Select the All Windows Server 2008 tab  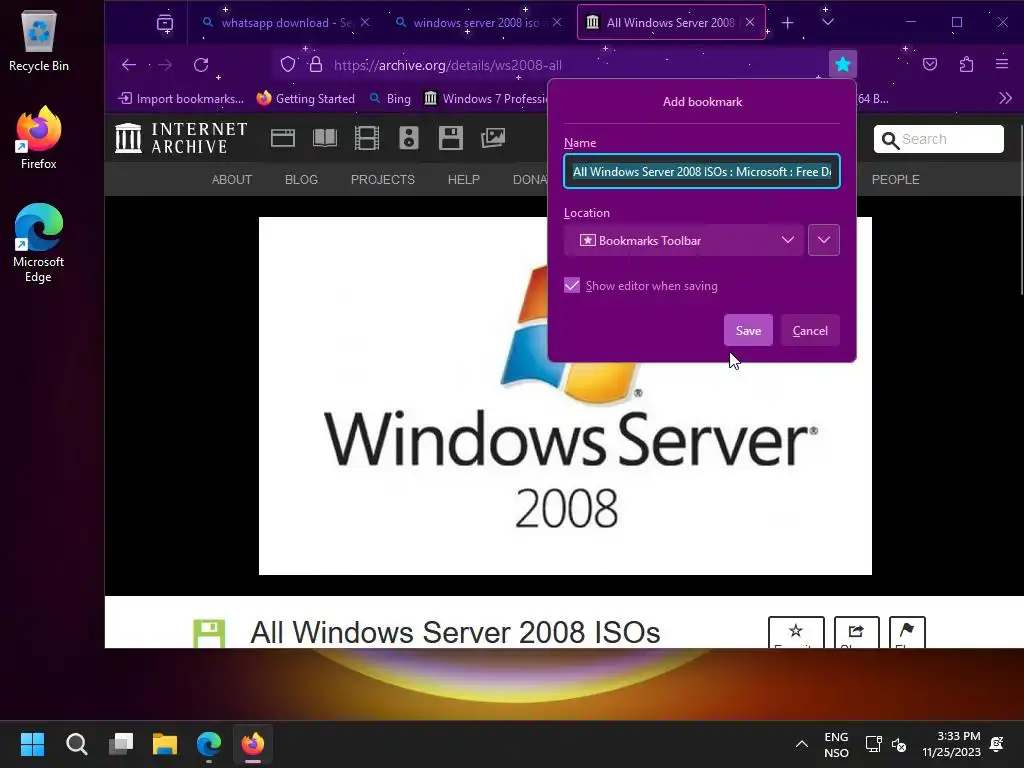(x=671, y=23)
